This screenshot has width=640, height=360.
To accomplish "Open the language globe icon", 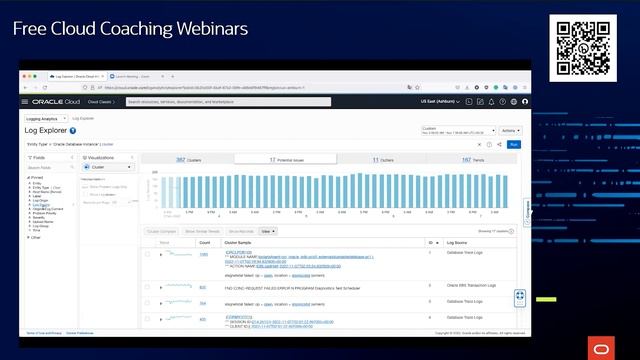I will (514, 102).
